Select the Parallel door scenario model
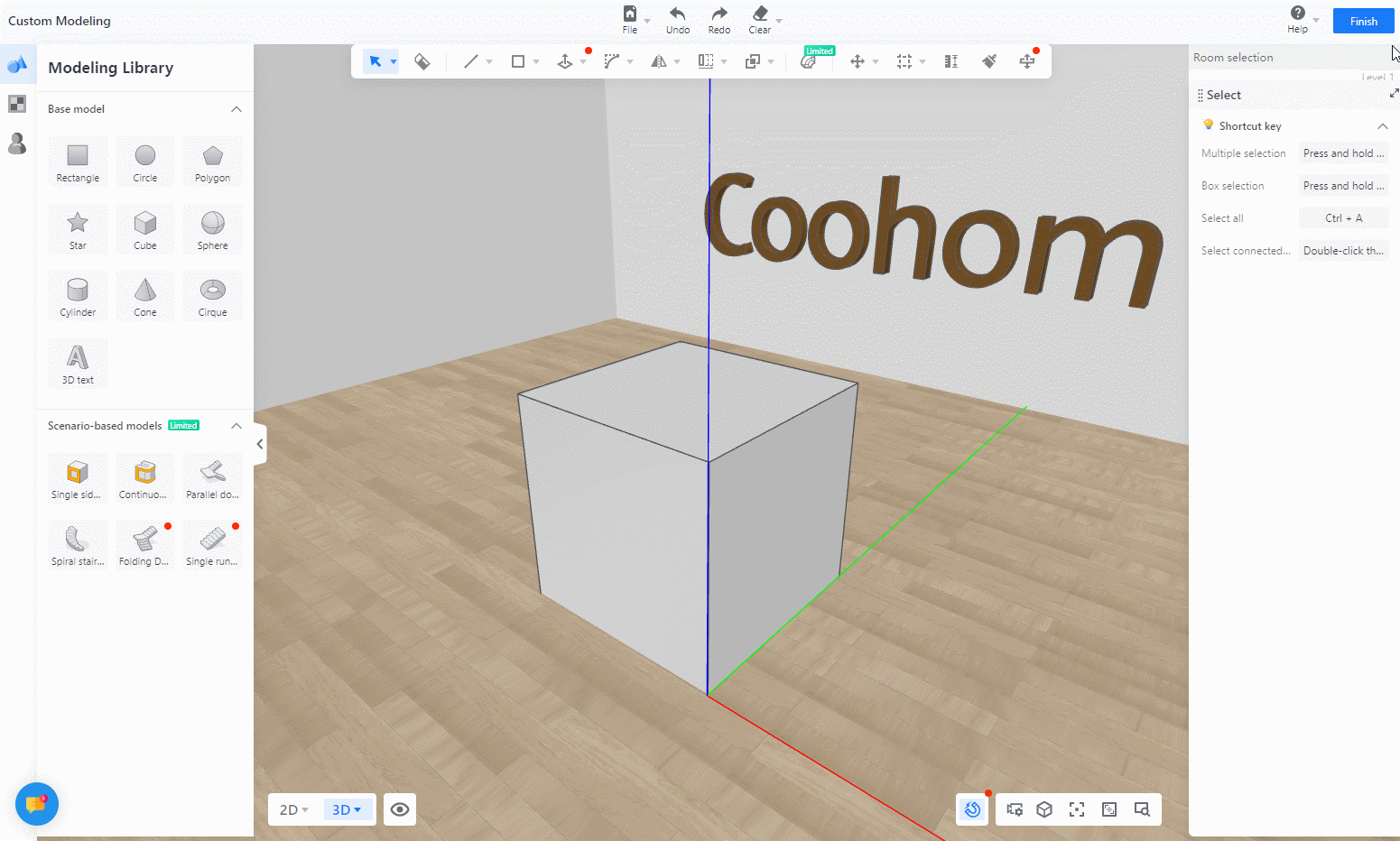 (213, 478)
